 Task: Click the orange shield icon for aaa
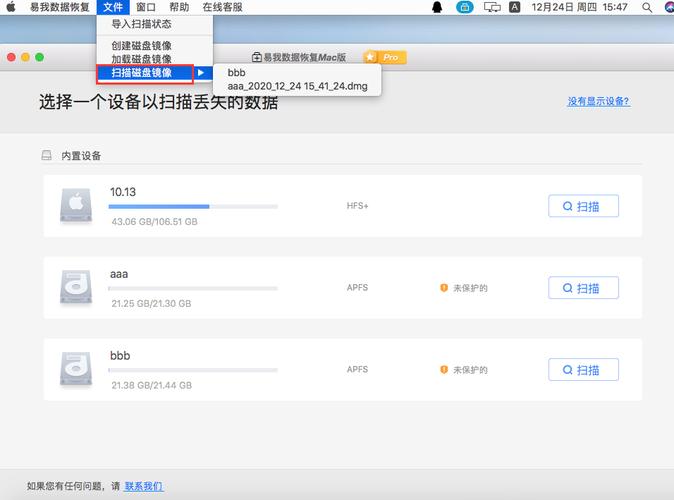click(x=444, y=288)
